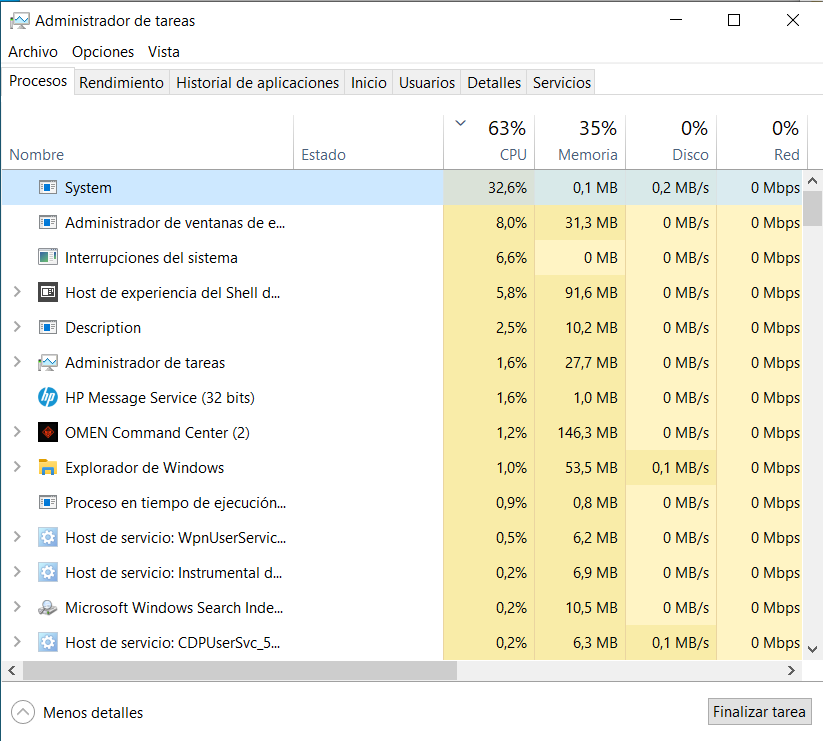Open the Usuarios tab
This screenshot has width=823, height=741.
[x=427, y=82]
